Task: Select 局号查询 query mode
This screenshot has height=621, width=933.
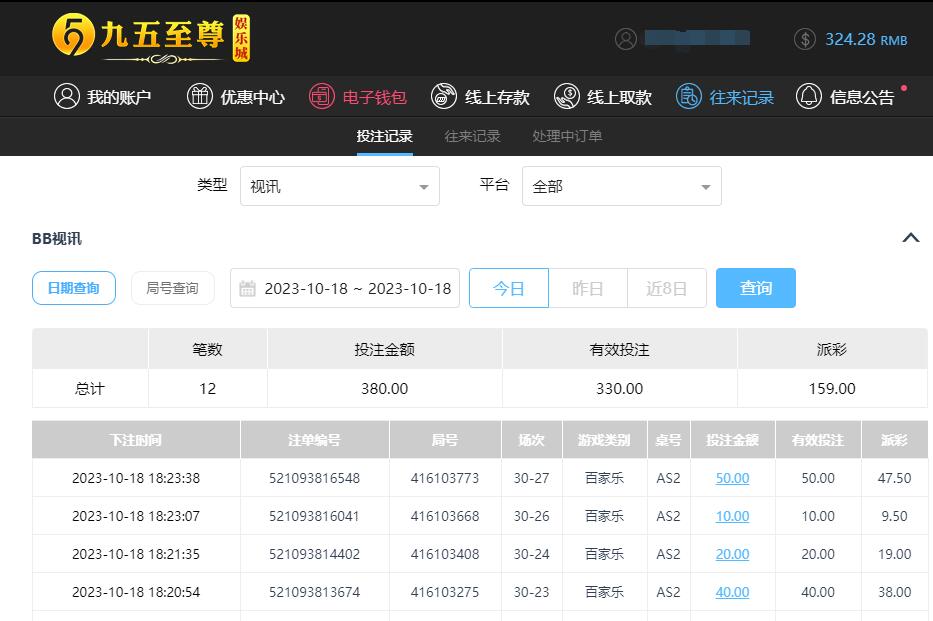Action: click(x=173, y=288)
